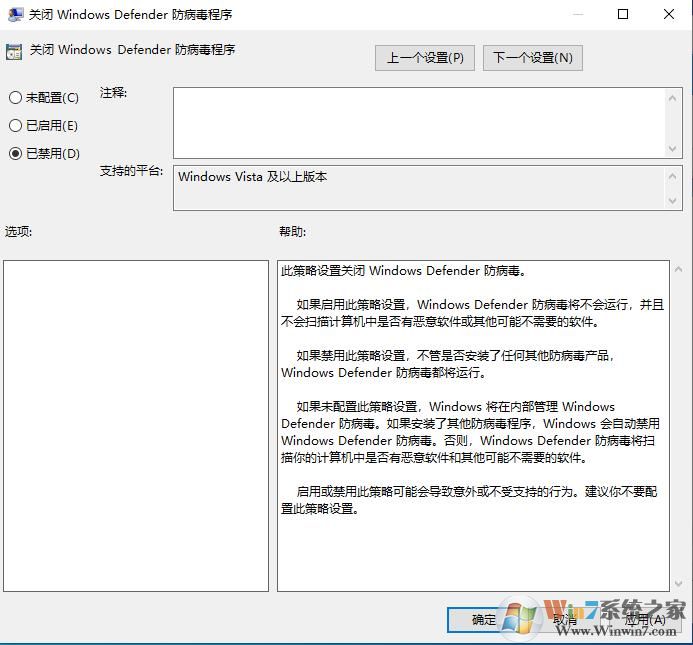This screenshot has height=645, width=693.
Task: Select the 未配置(C) radio option
Action: pyautogui.click(x=44, y=97)
